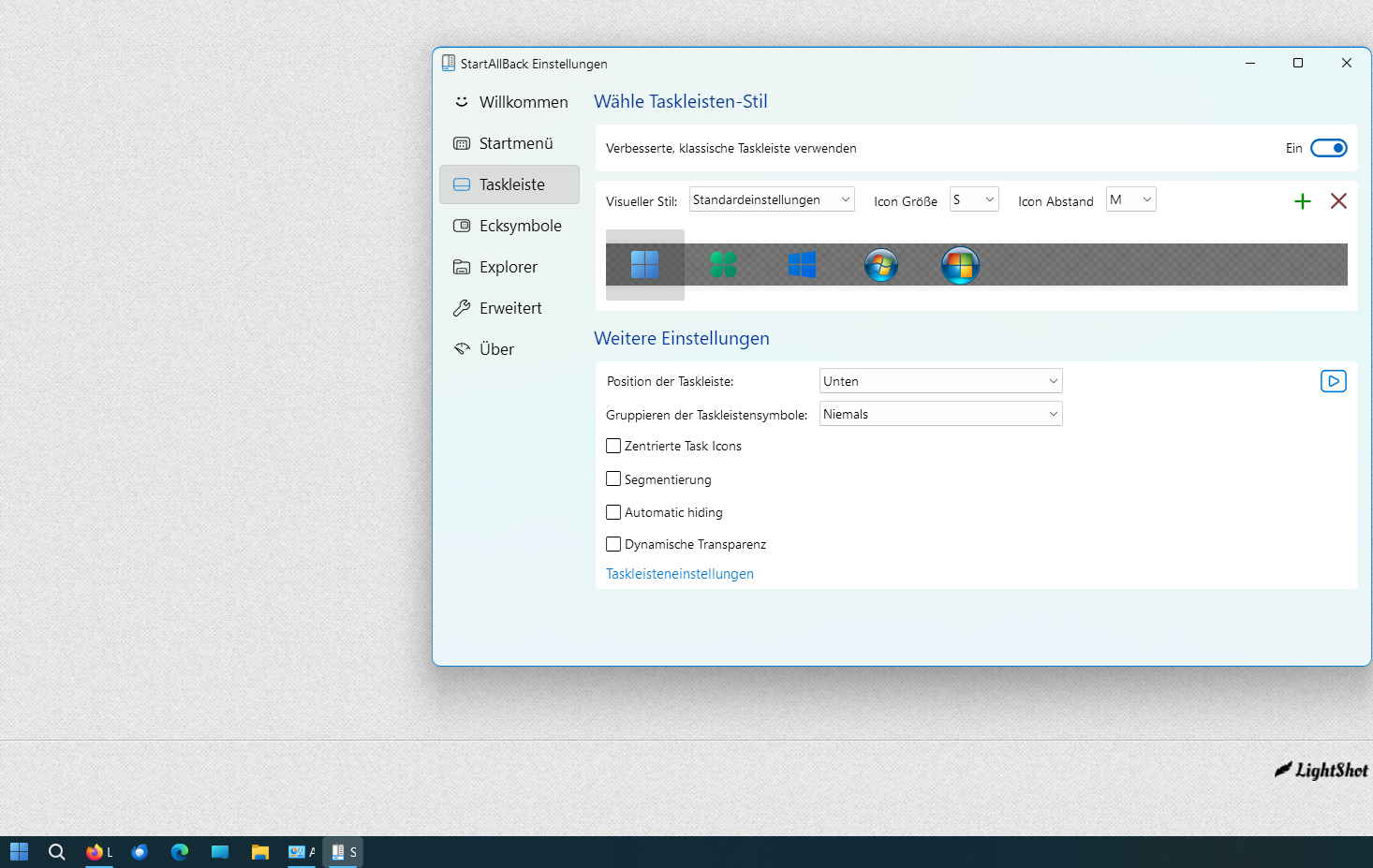This screenshot has width=1373, height=868.
Task: Play the taskbar preview video button
Action: (x=1334, y=381)
